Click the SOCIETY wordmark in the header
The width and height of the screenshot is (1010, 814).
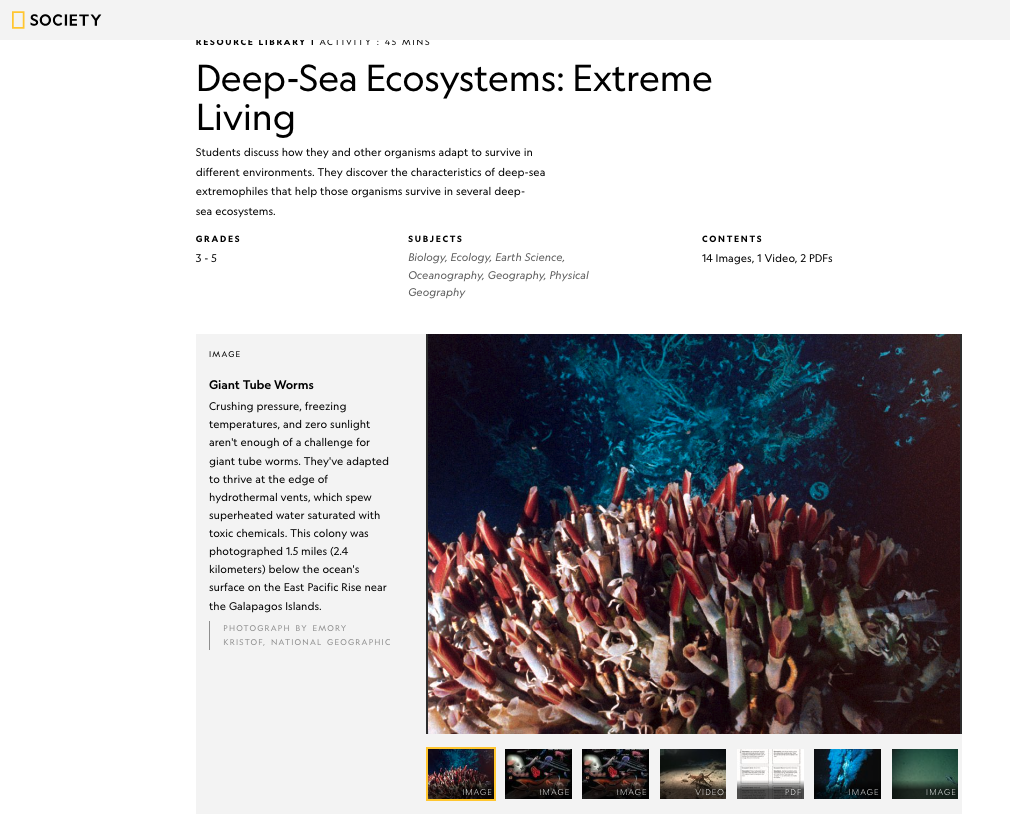coord(65,20)
